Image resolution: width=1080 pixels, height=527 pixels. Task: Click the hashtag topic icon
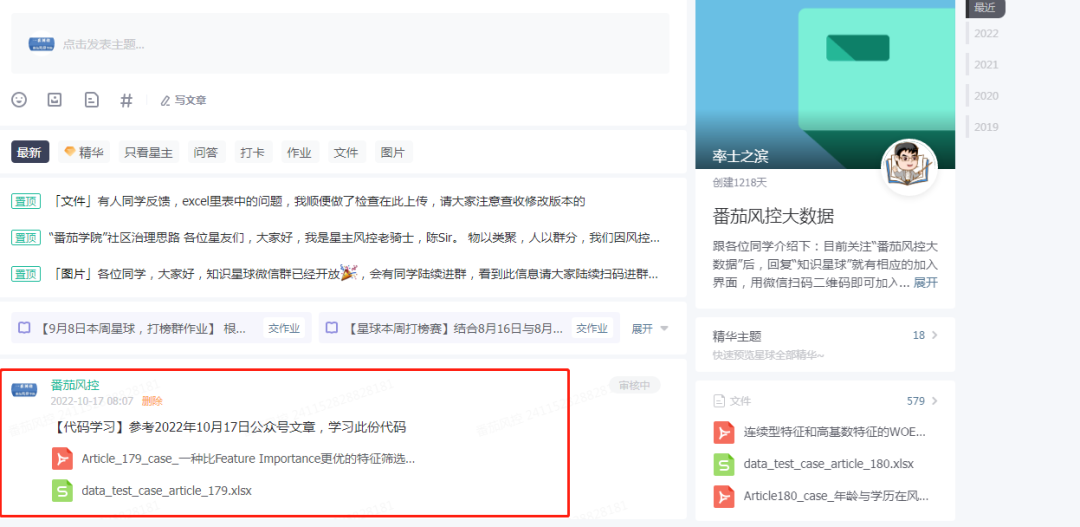[x=126, y=100]
